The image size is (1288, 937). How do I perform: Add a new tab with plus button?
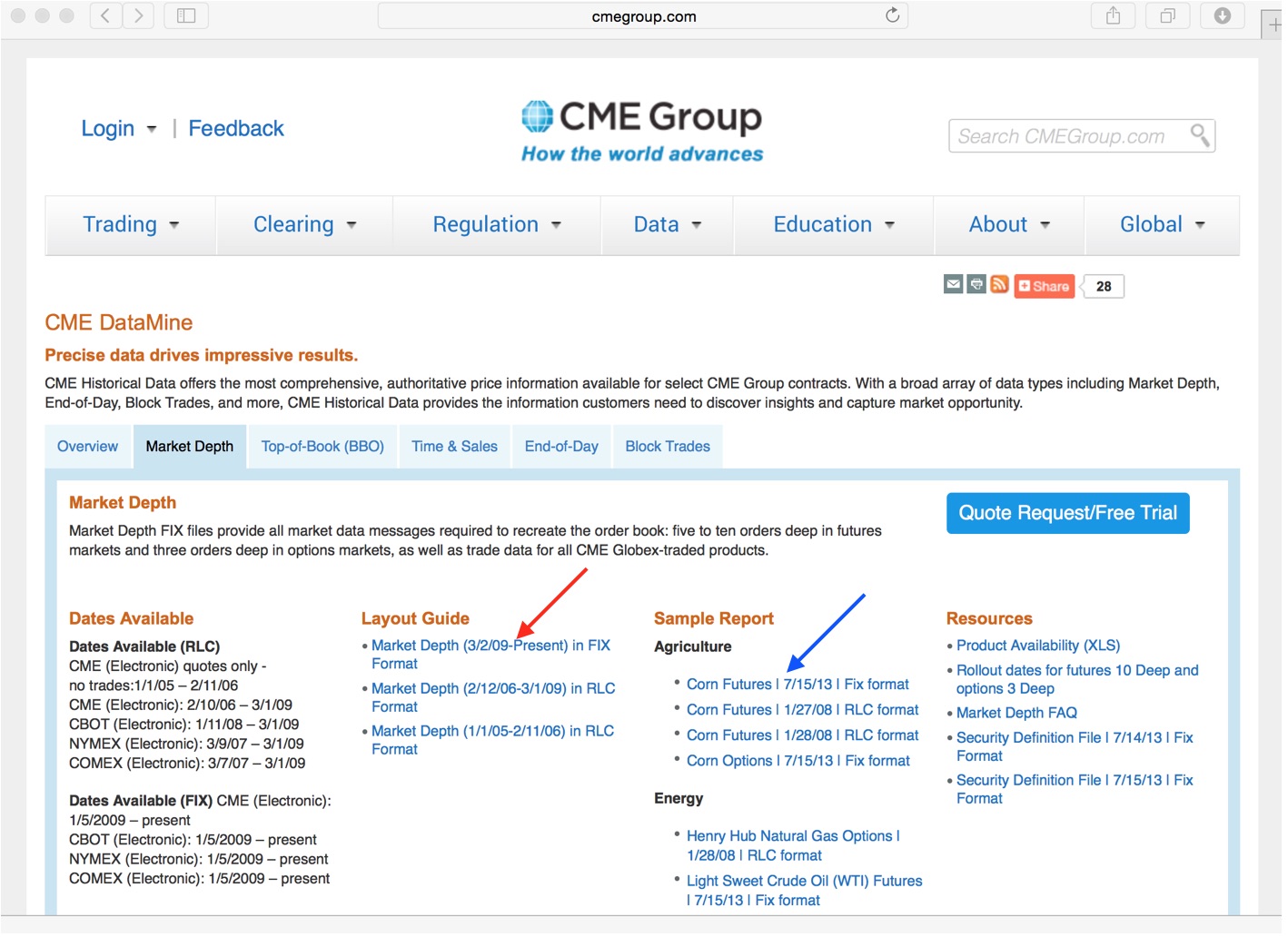click(x=1273, y=25)
